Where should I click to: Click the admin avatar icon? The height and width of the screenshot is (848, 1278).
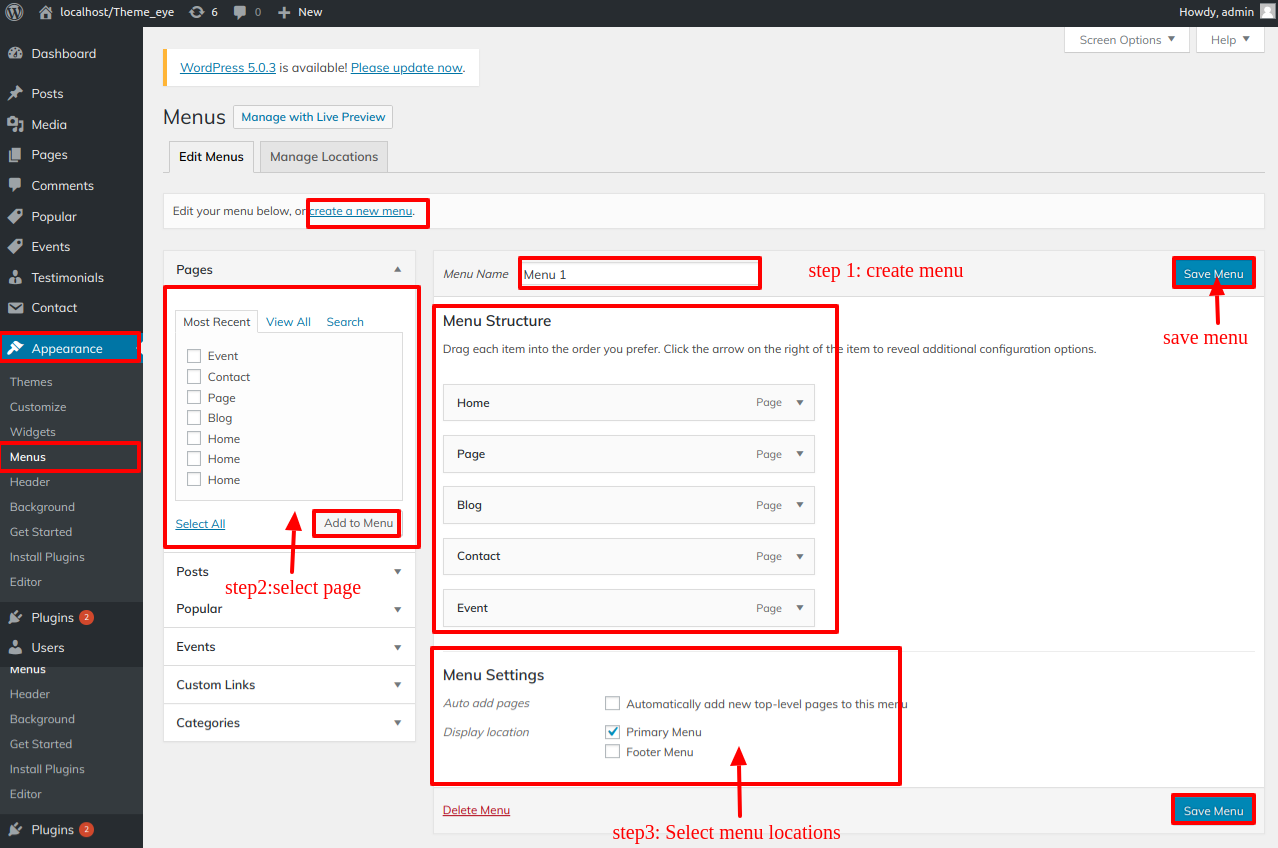tap(1267, 12)
